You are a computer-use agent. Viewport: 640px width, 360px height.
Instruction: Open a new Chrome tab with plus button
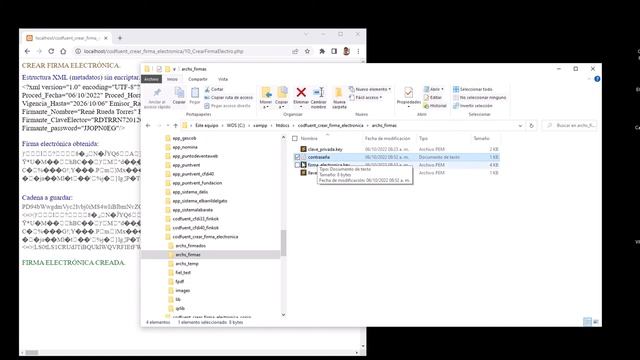120,38
